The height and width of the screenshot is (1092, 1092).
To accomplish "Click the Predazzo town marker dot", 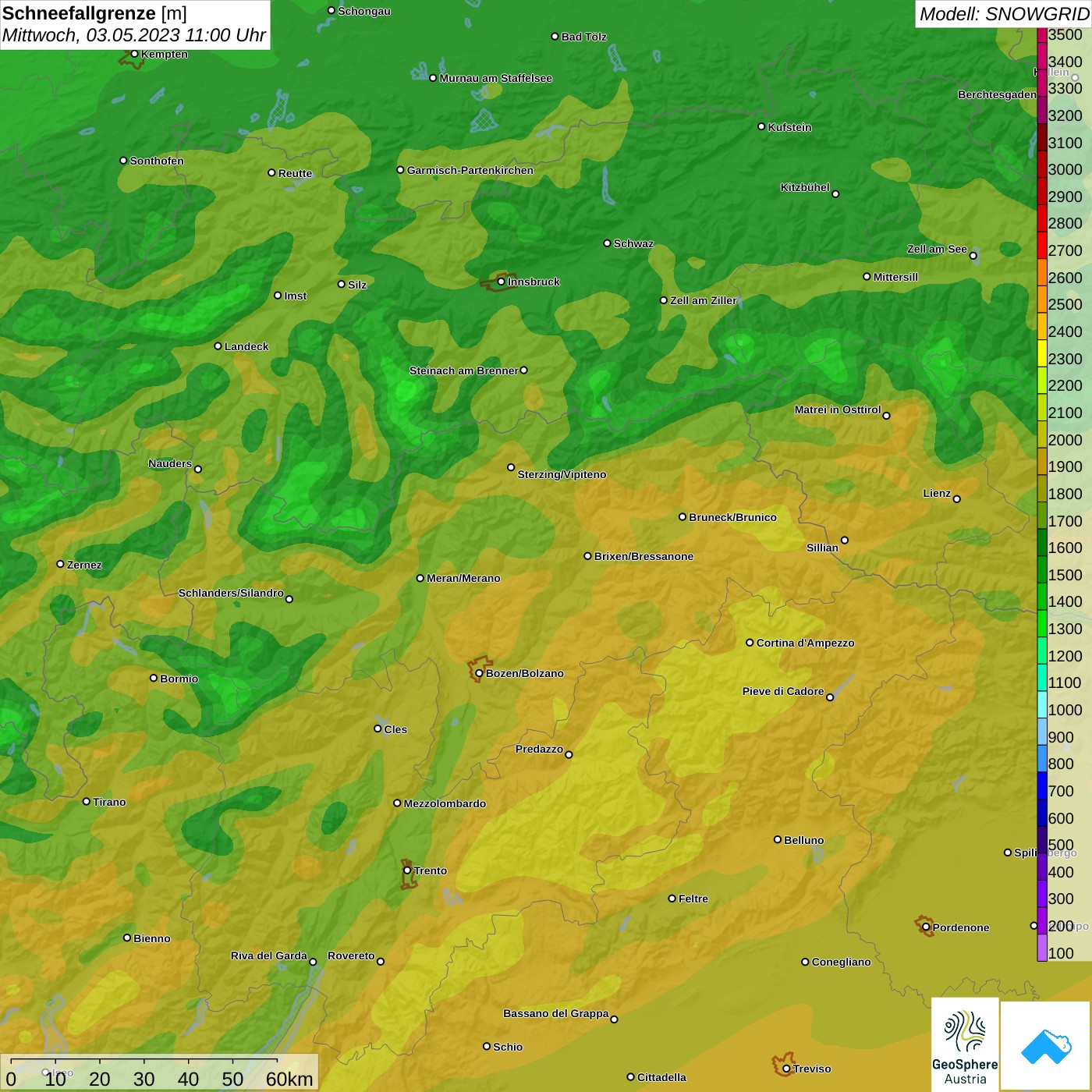I will [569, 754].
